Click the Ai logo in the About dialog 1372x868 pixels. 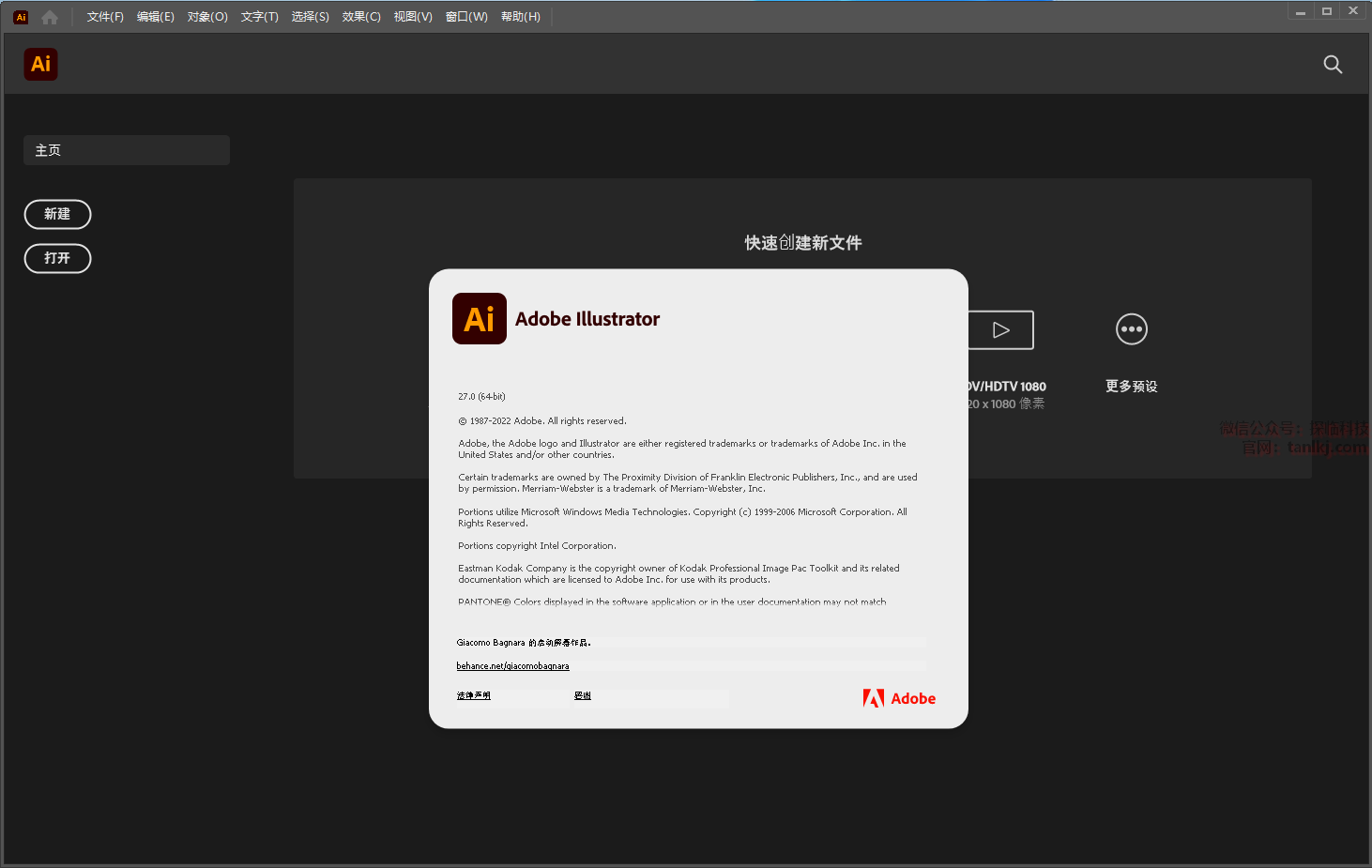[480, 319]
